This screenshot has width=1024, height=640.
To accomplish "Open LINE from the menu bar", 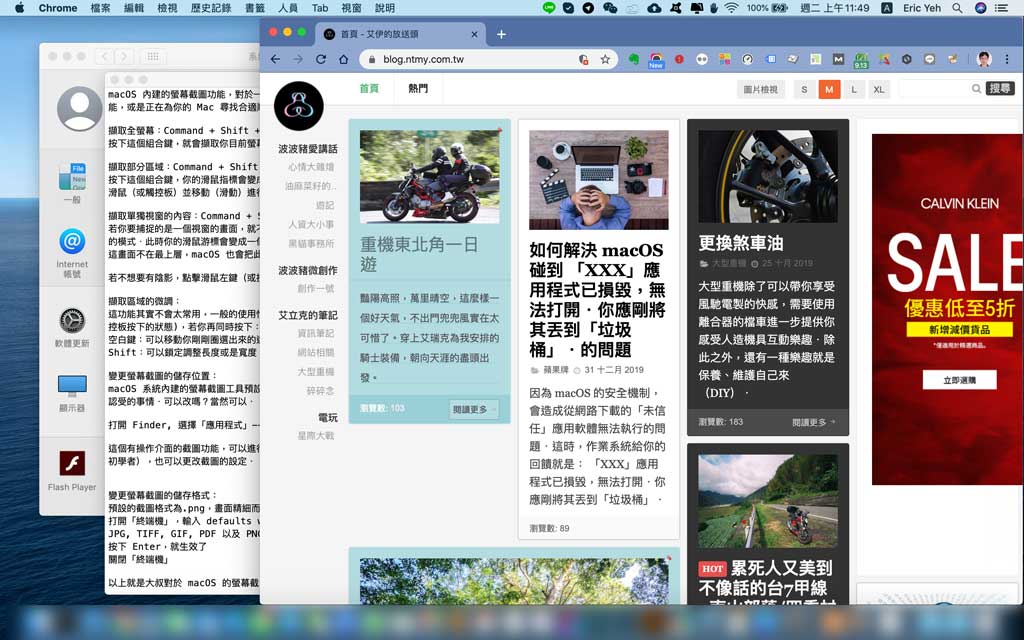I will pyautogui.click(x=549, y=8).
